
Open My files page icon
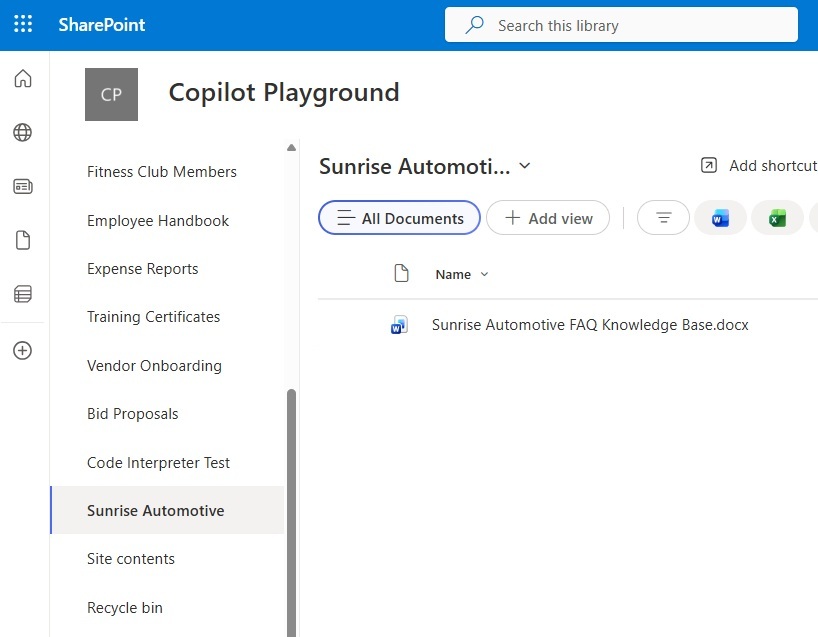[22, 240]
